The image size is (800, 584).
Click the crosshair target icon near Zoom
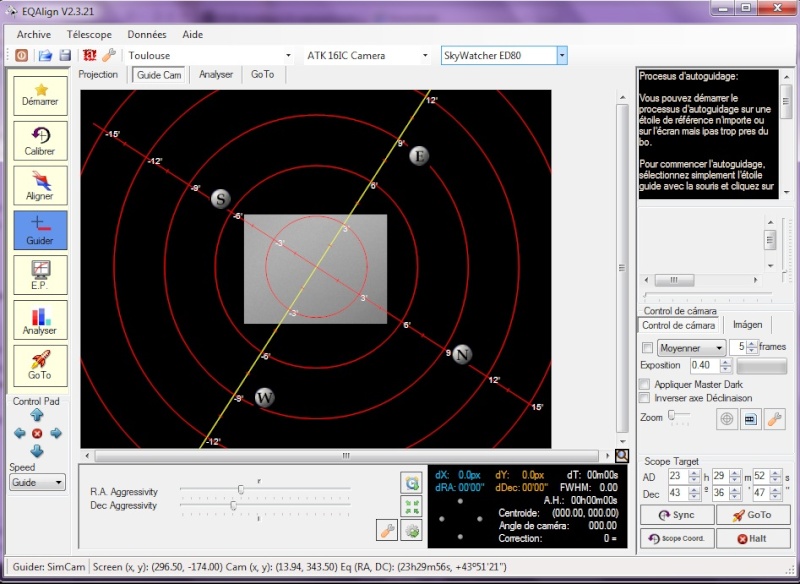727,419
